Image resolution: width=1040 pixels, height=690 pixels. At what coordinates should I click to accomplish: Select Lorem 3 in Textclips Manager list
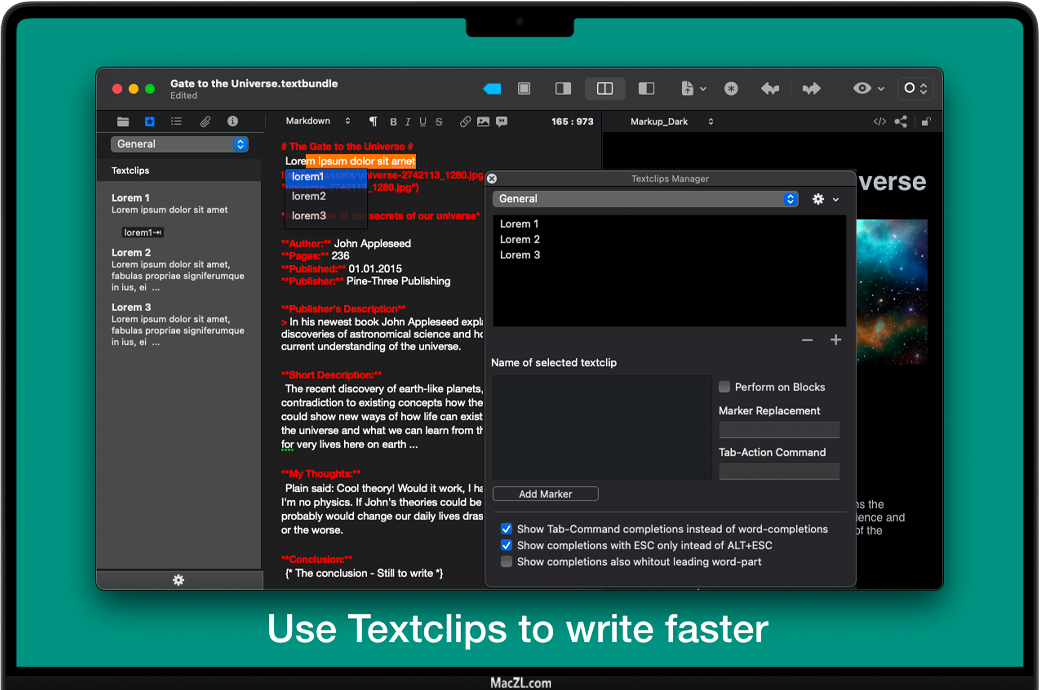click(x=520, y=255)
